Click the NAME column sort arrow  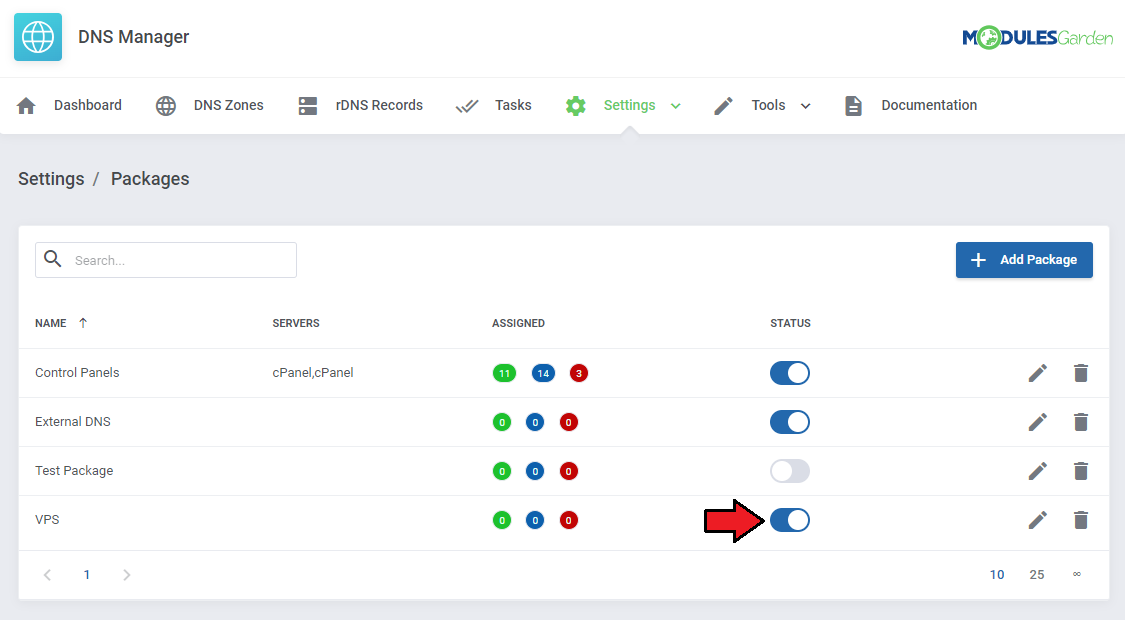[83, 323]
